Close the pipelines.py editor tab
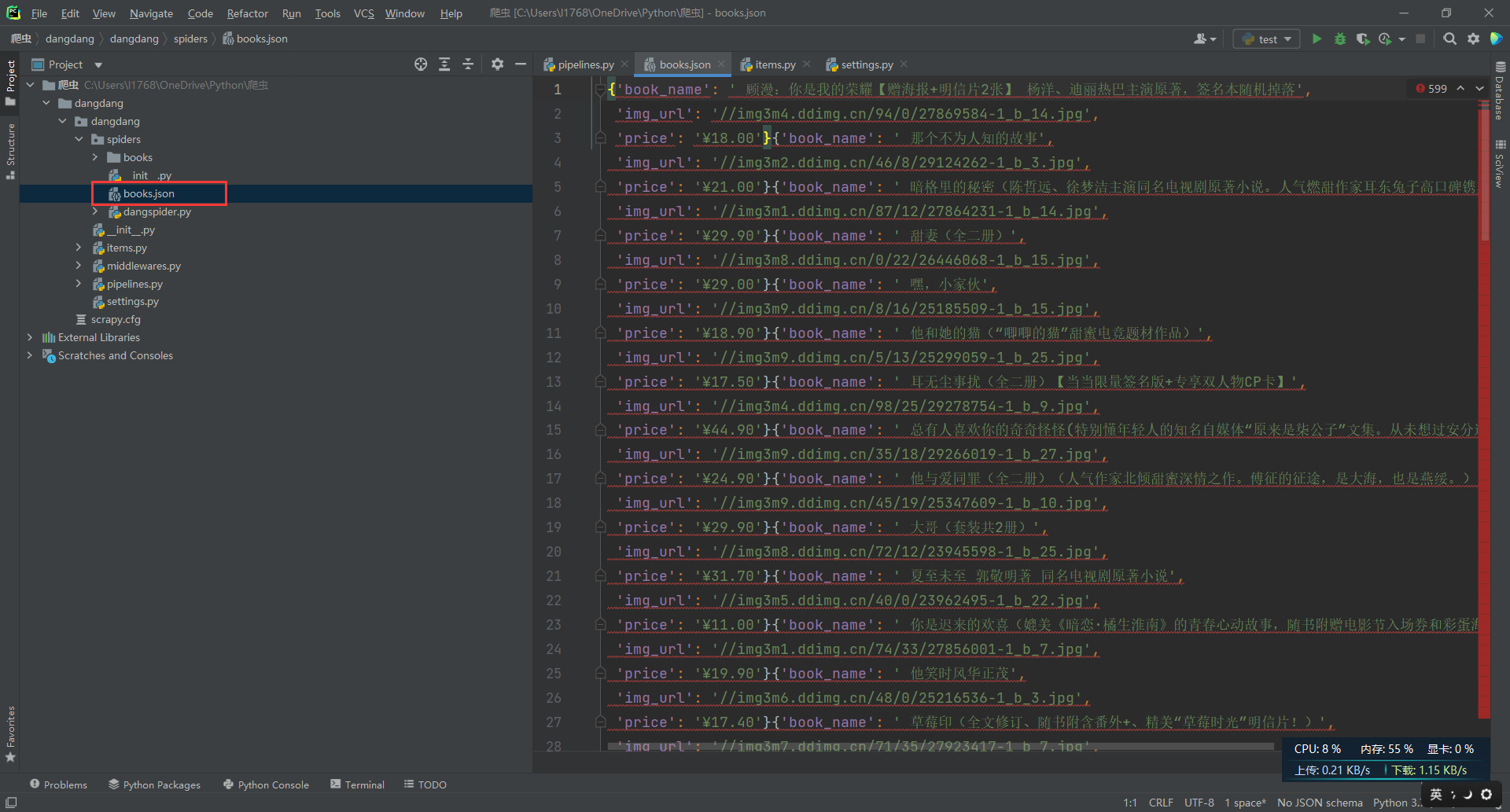 coord(624,64)
